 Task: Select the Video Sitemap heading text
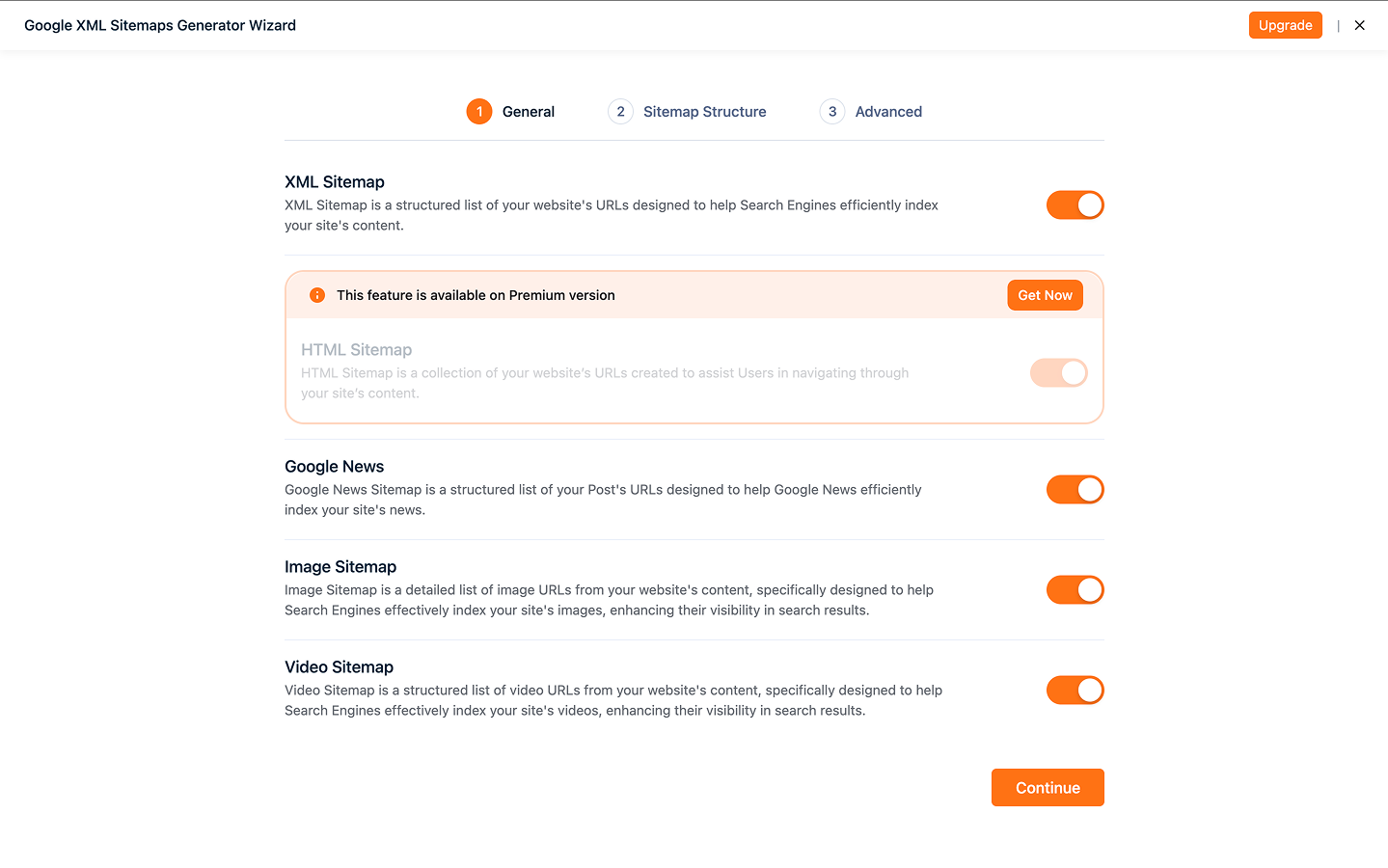tap(339, 667)
